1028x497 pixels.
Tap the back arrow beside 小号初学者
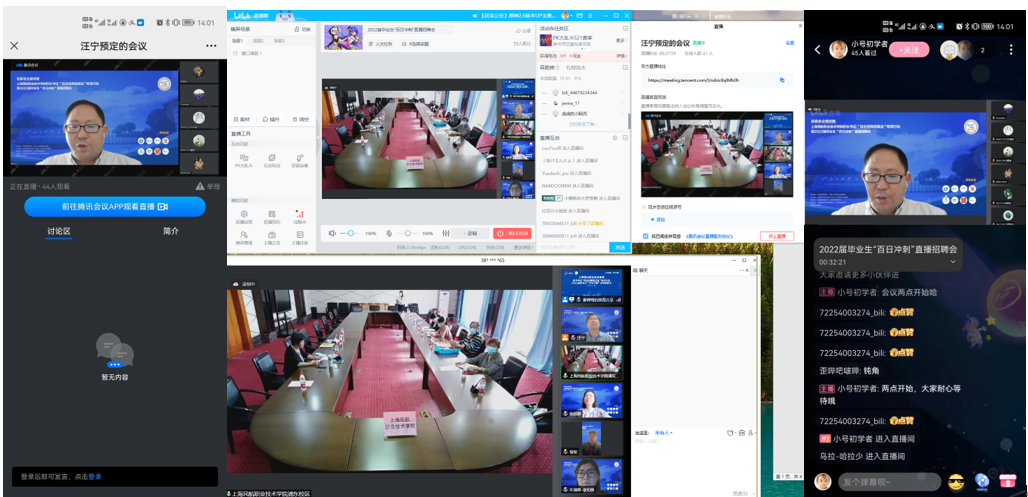[x=817, y=49]
